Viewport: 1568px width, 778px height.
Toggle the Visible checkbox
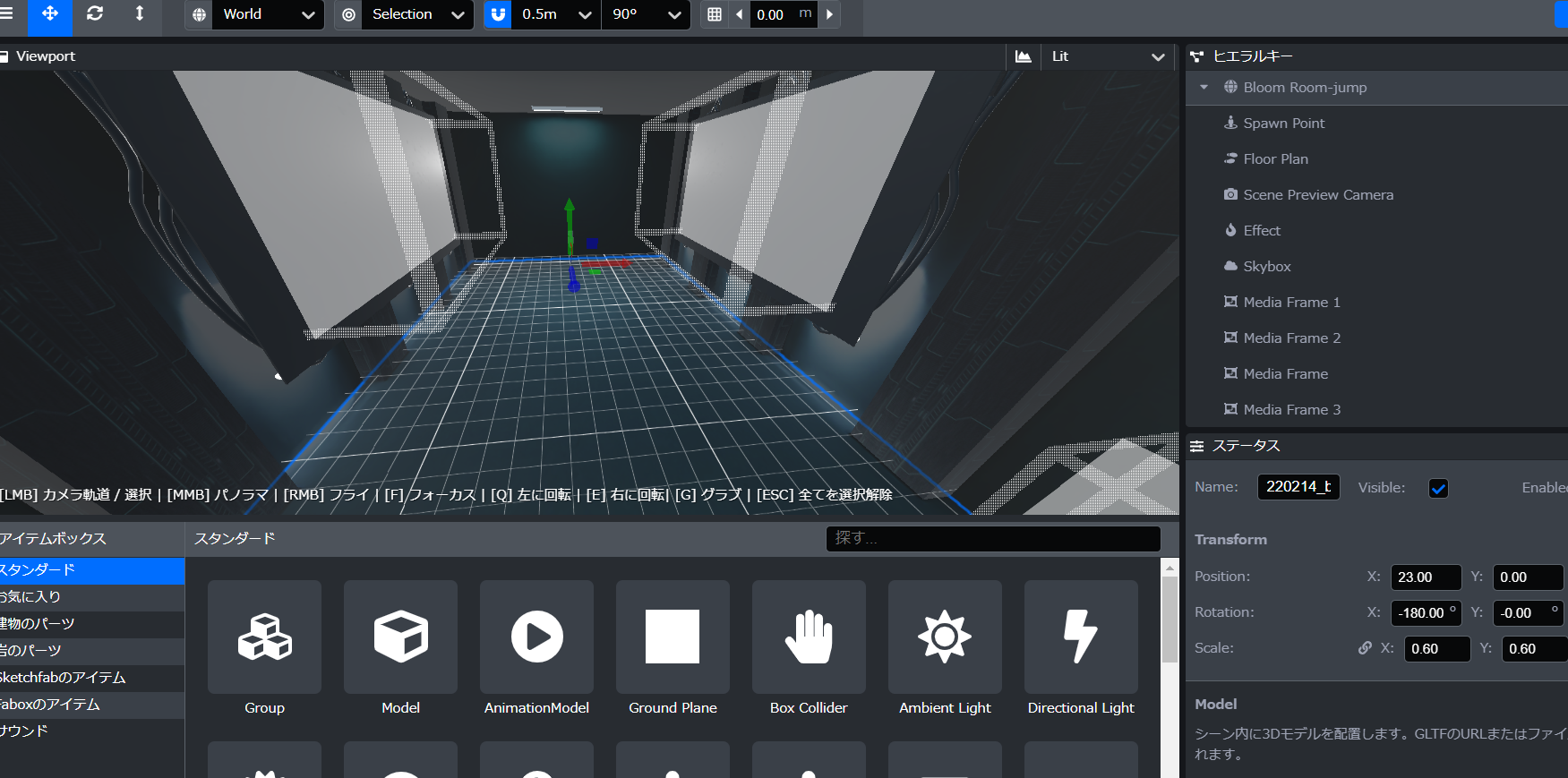click(1438, 488)
